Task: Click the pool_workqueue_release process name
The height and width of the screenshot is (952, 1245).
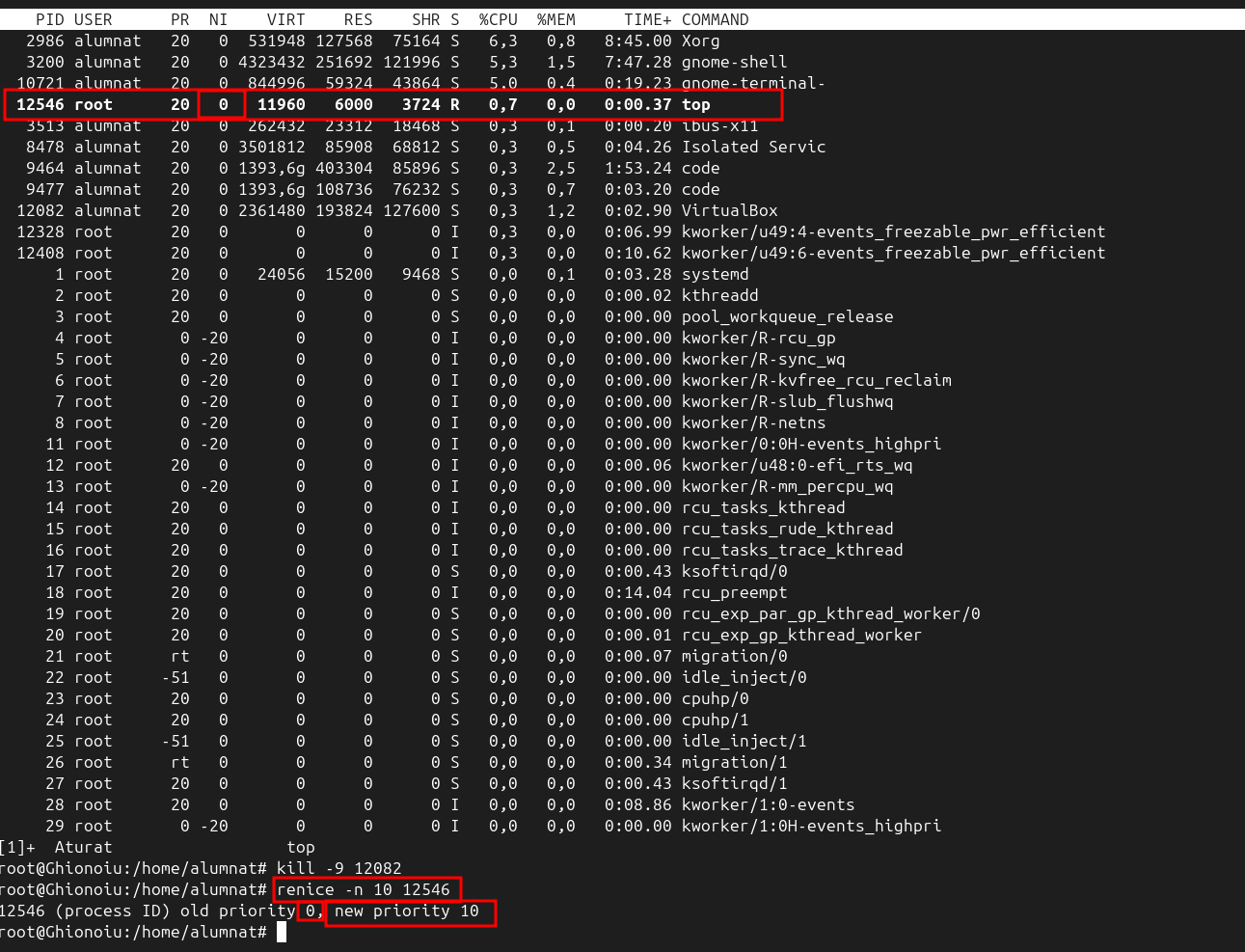Action: (x=787, y=316)
